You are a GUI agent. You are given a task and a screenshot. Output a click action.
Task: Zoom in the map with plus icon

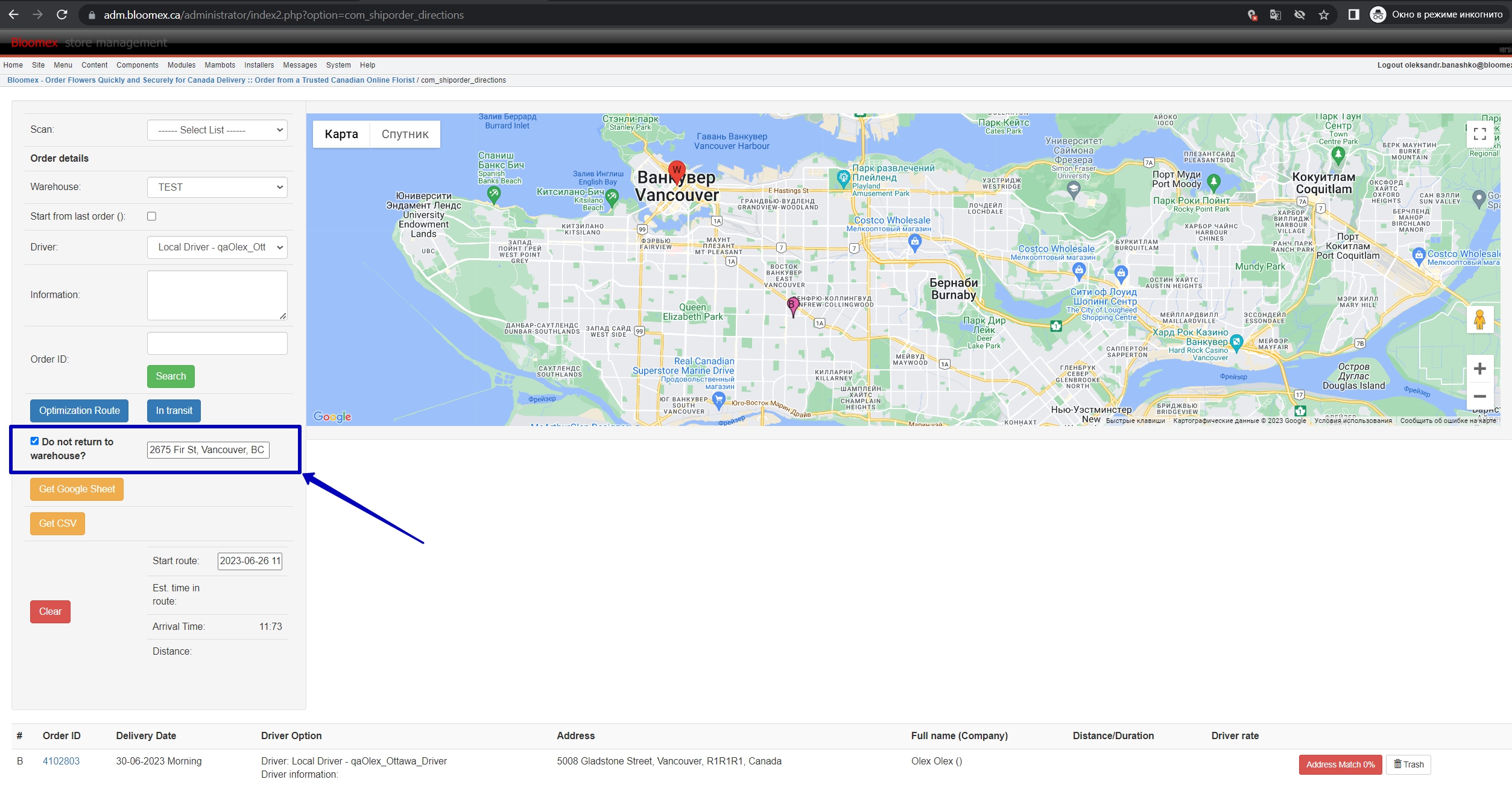point(1479,369)
